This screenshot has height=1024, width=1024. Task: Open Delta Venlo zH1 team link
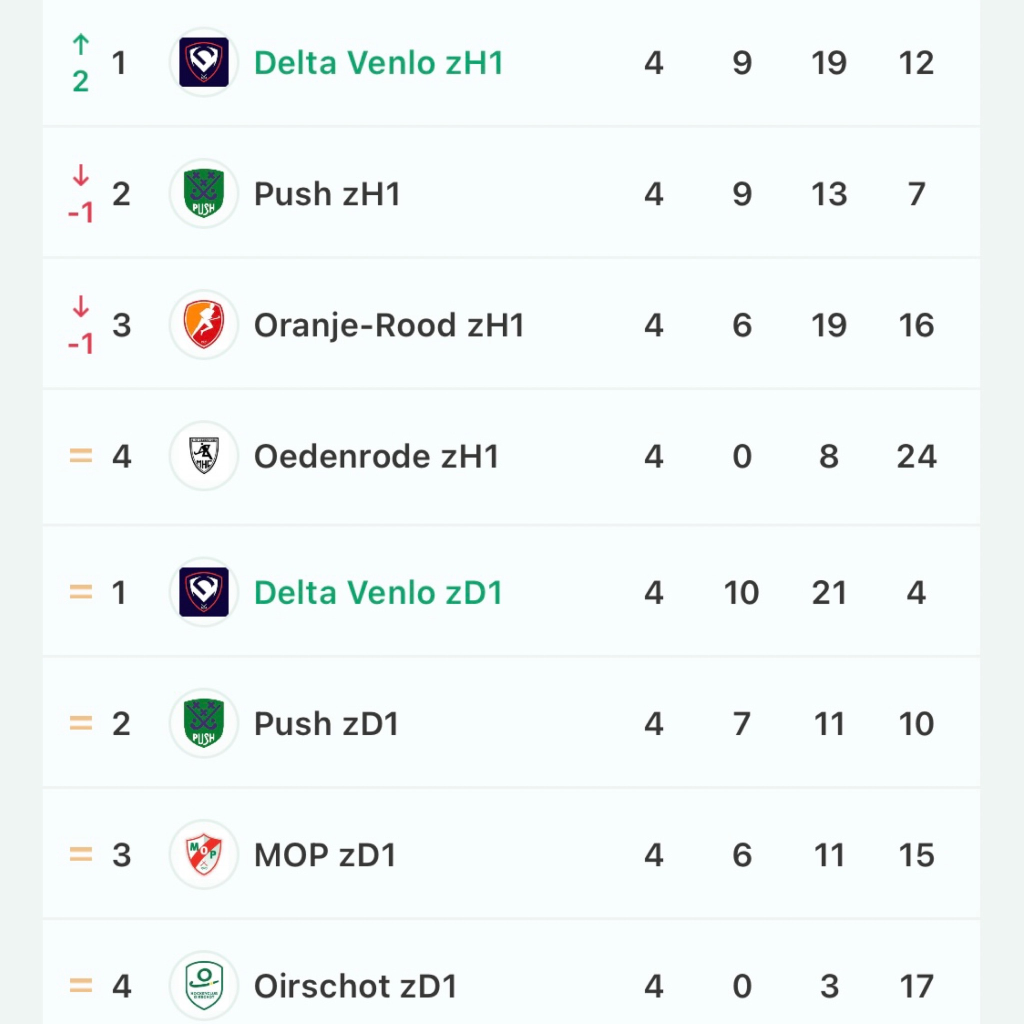pyautogui.click(x=379, y=63)
